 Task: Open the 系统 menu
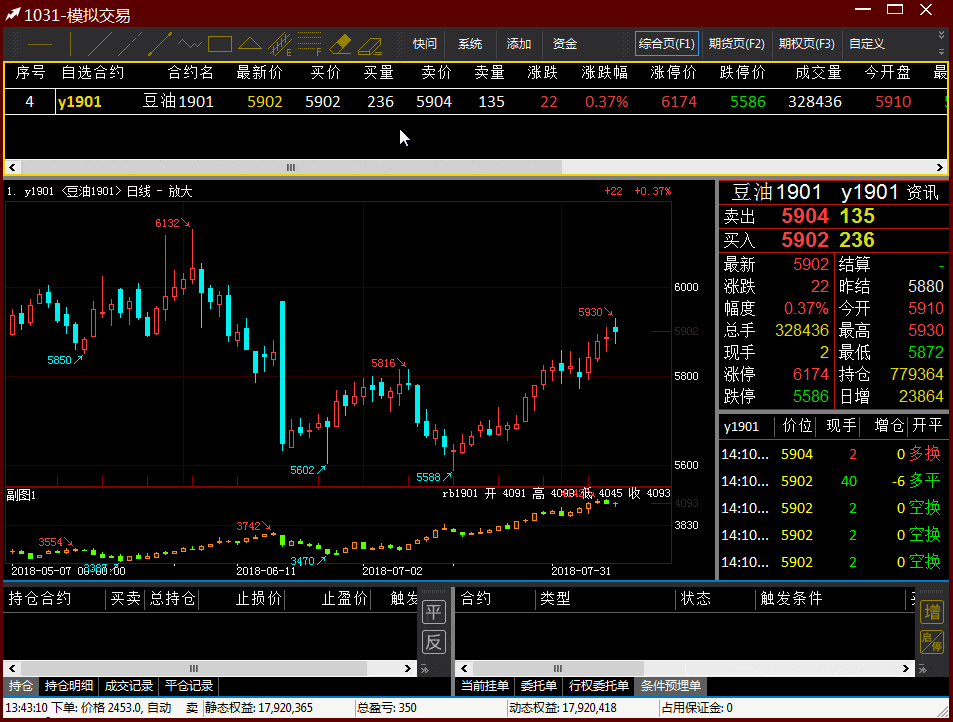pos(470,44)
